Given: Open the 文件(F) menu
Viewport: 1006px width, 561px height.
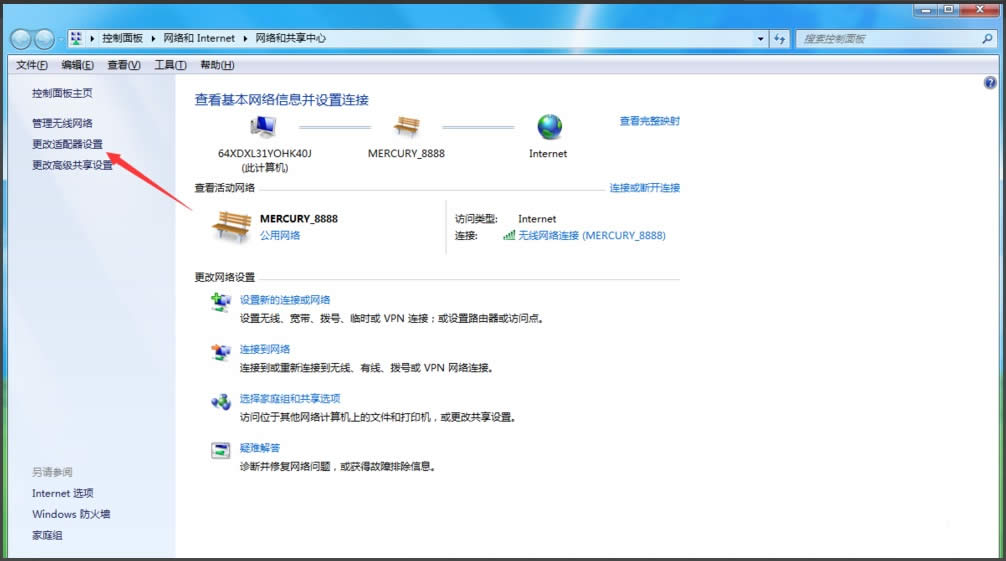Looking at the screenshot, I should [x=32, y=65].
